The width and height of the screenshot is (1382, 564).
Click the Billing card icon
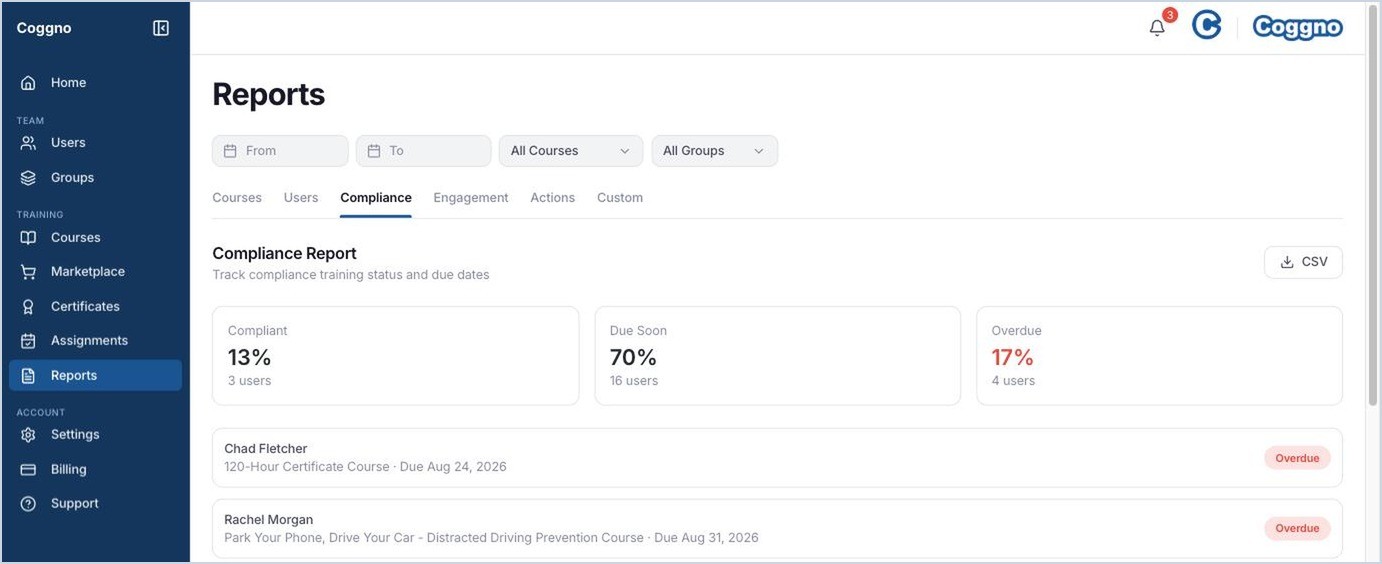pyautogui.click(x=28, y=470)
